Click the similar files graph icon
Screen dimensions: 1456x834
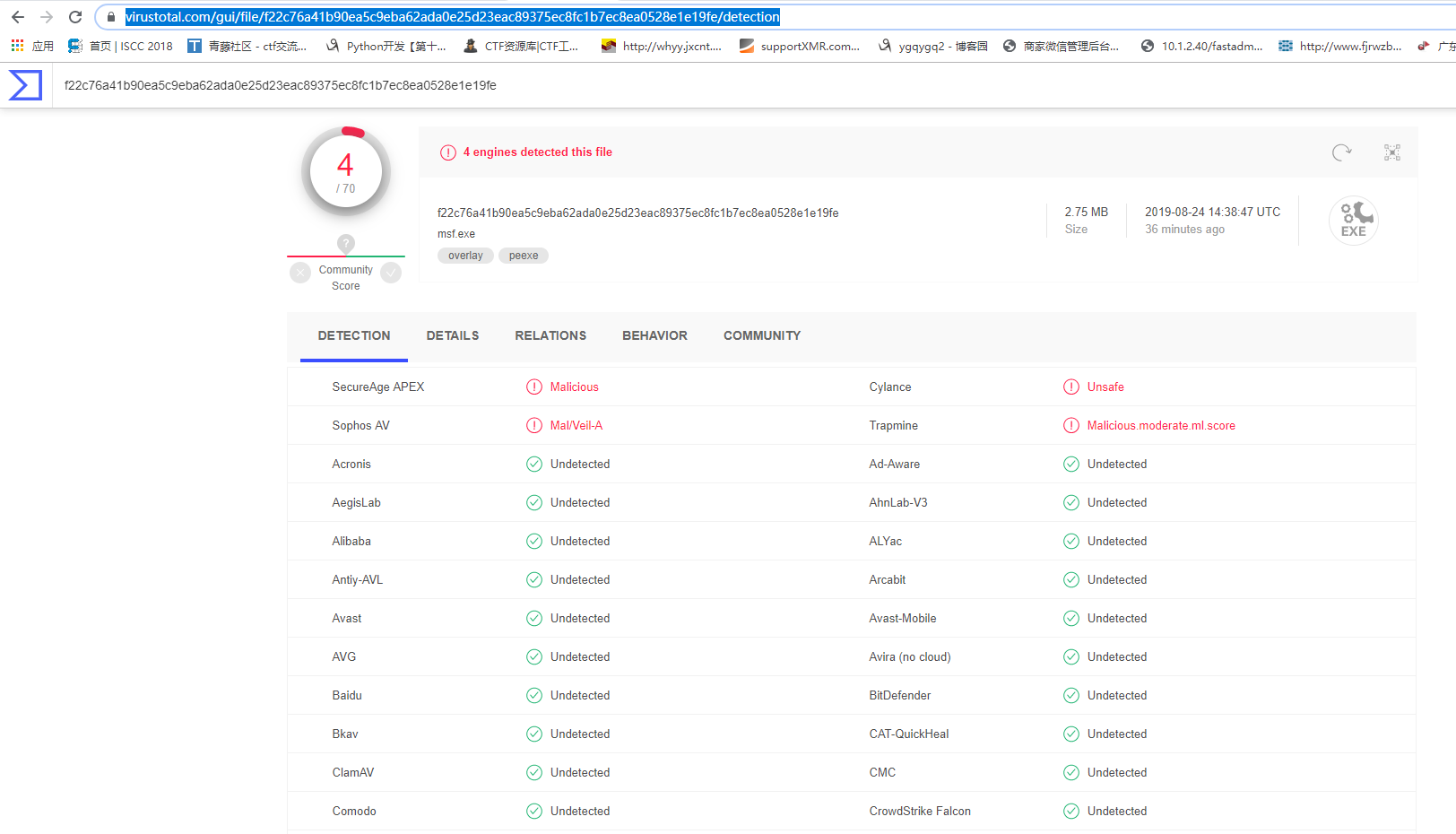pyautogui.click(x=1392, y=152)
